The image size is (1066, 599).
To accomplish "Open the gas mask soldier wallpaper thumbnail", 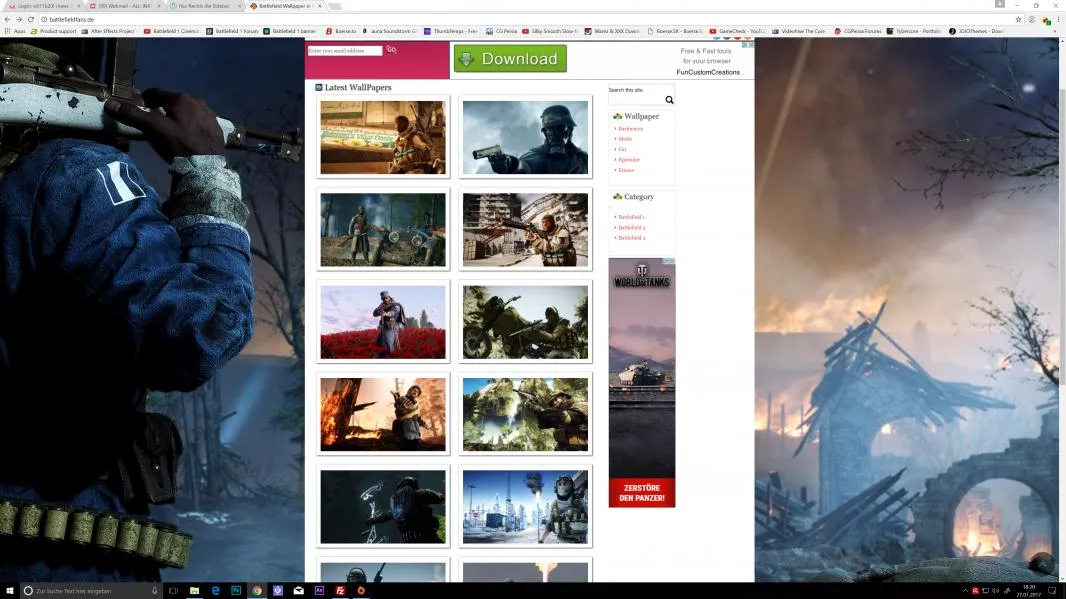I will (x=525, y=137).
